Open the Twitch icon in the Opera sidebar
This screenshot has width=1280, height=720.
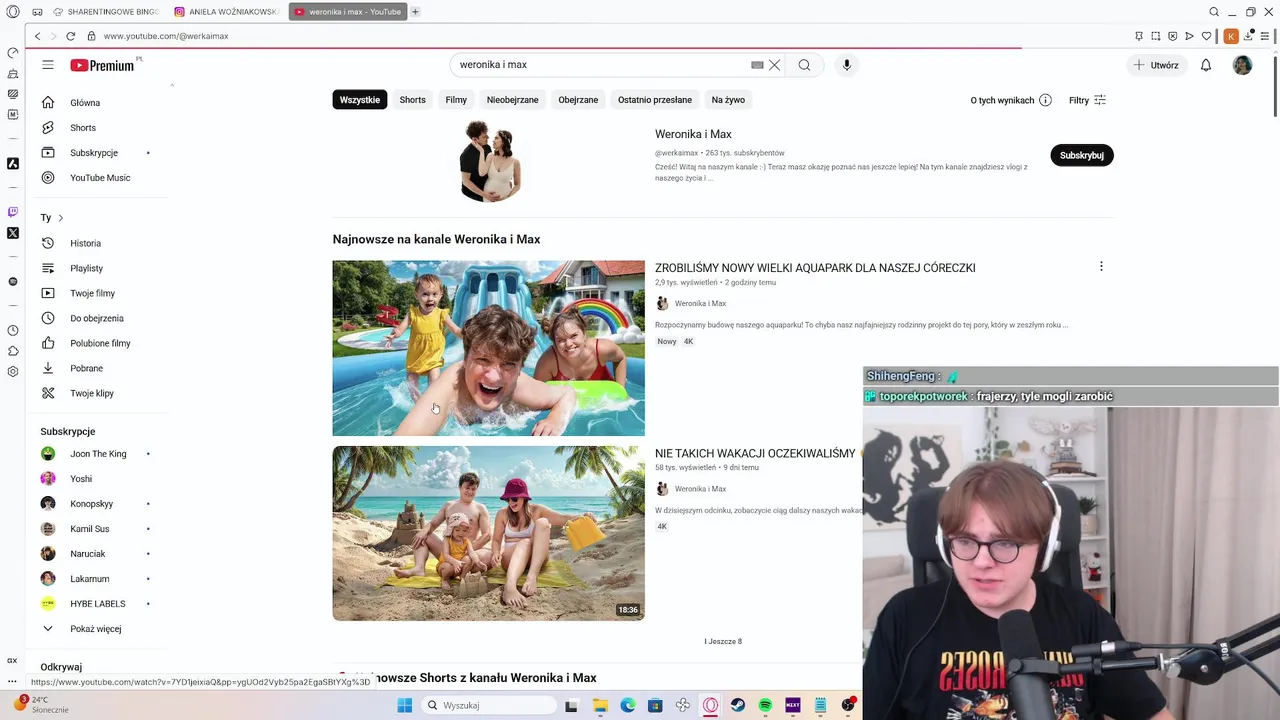pos(13,212)
